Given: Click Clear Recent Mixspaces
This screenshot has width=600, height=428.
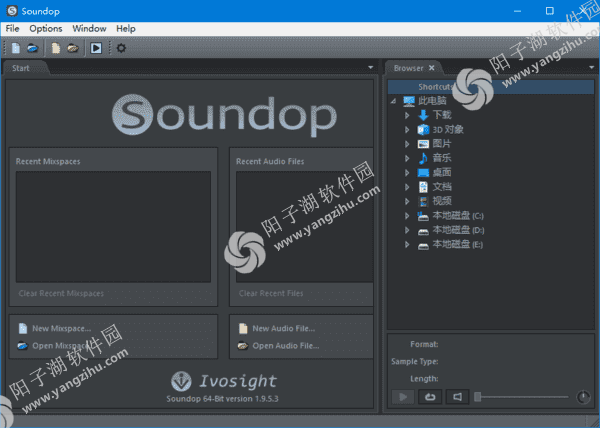Looking at the screenshot, I should [61, 293].
